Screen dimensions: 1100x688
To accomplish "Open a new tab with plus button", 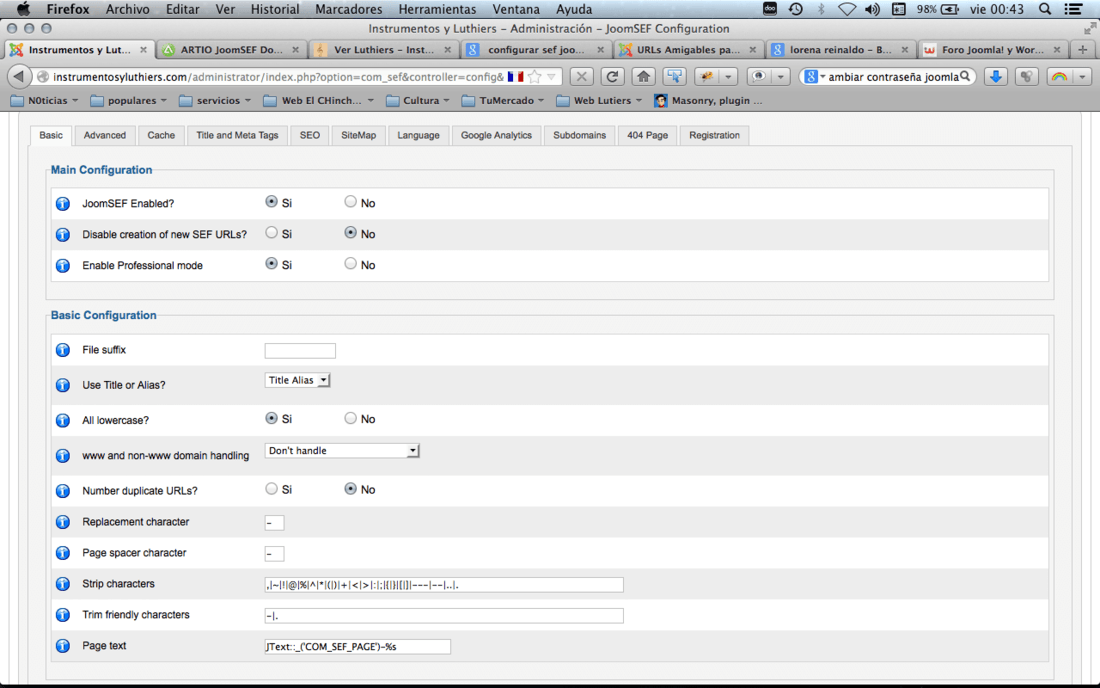I will [1082, 50].
